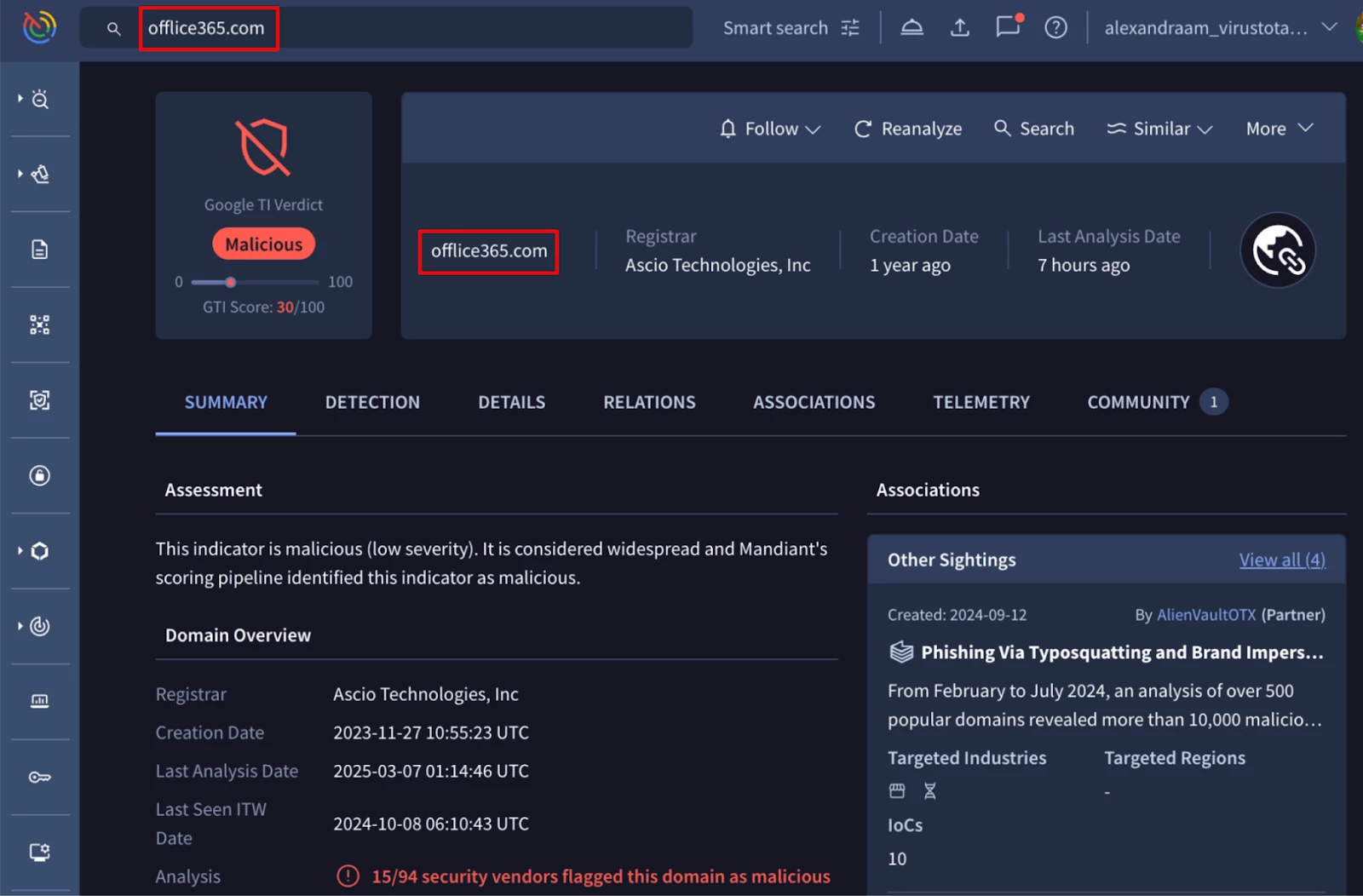Click the monitor settings sidebar icon
Screen dimensions: 1363x896
point(40,852)
